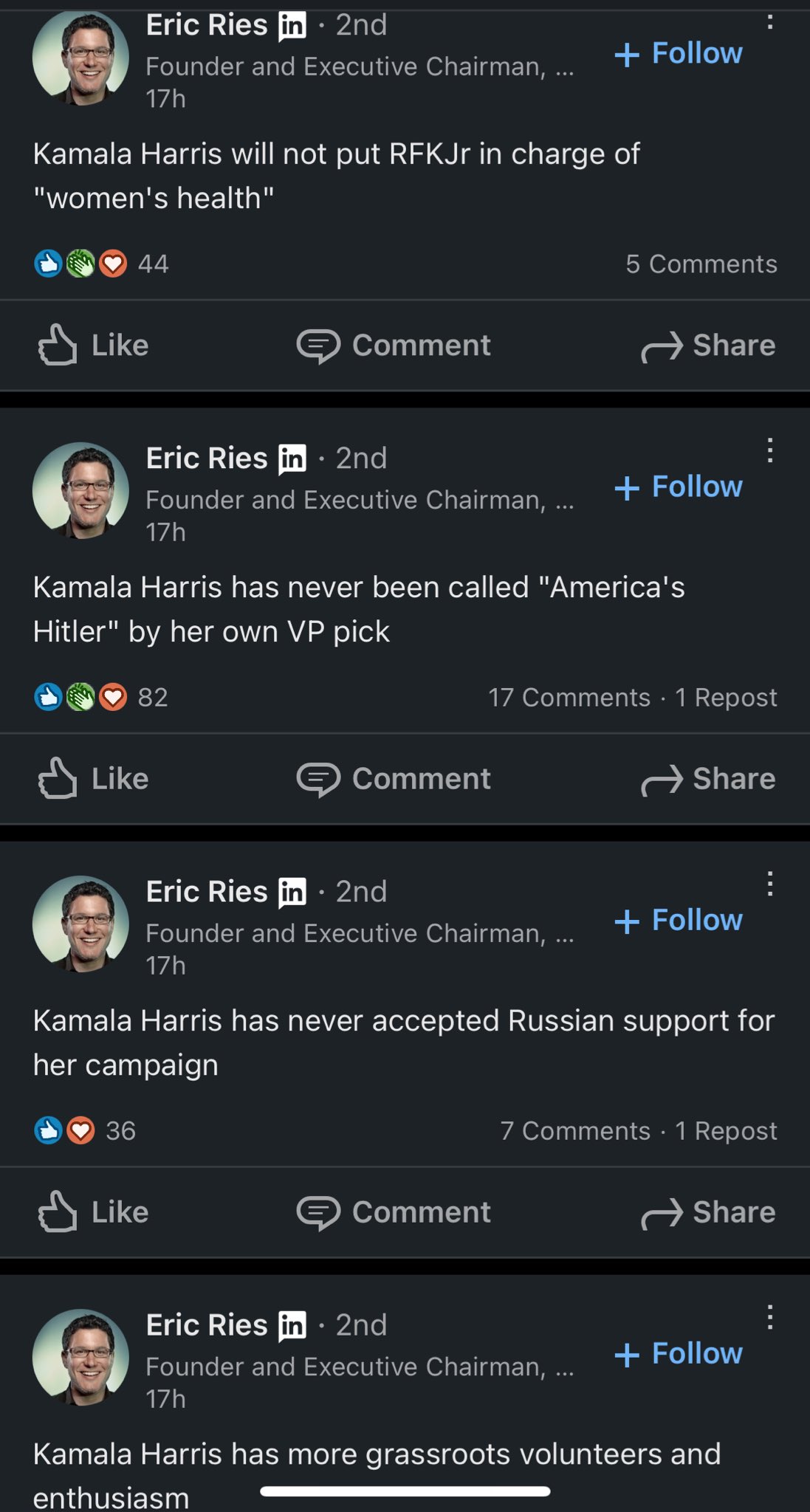Follow Eric Ries on the "America's Hitler" post
The height and width of the screenshot is (1512, 810).
coord(679,487)
